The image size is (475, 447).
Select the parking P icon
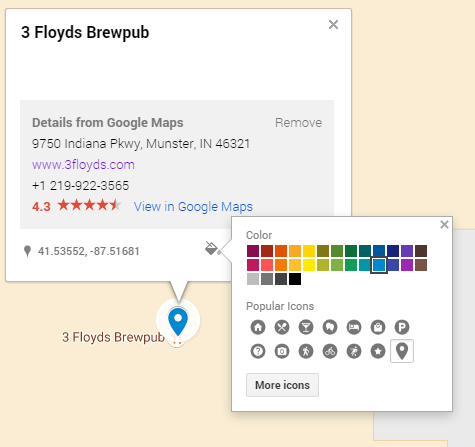[402, 327]
